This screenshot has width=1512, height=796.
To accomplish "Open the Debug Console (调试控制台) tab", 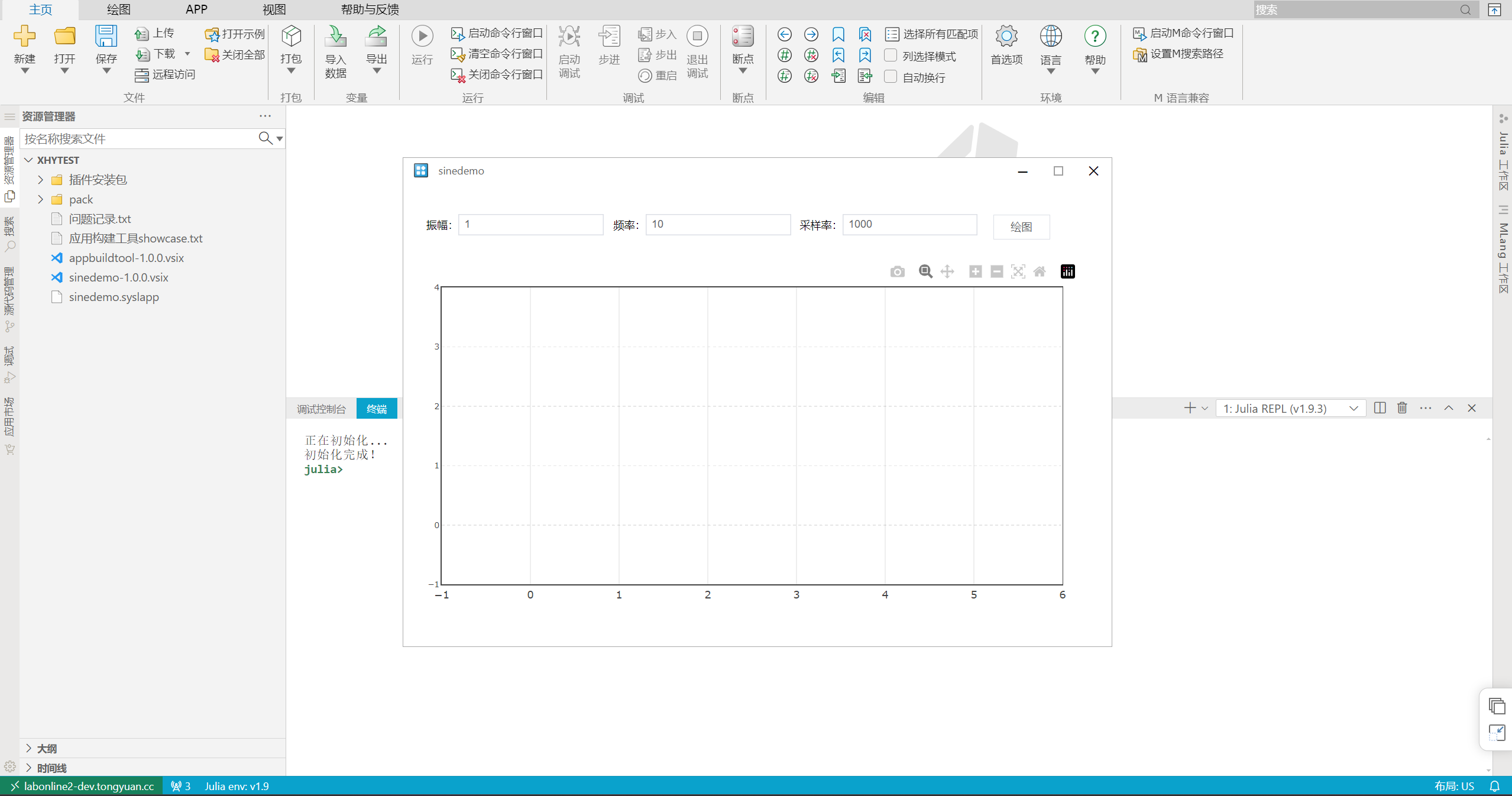I will click(321, 409).
